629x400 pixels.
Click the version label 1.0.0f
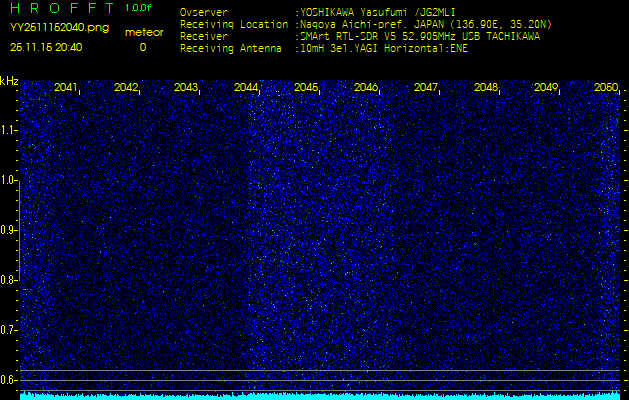coord(138,8)
